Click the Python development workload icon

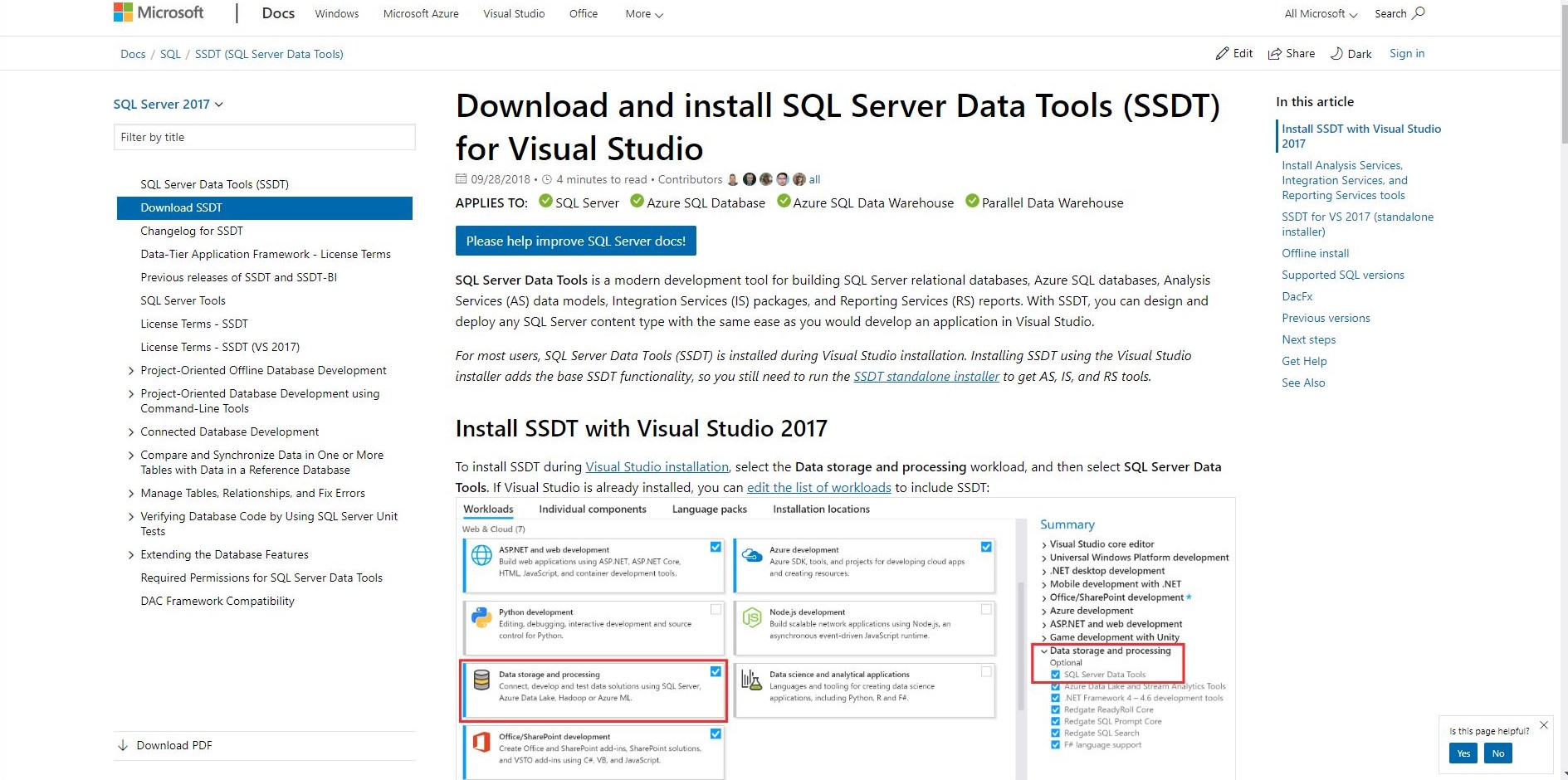tap(481, 617)
